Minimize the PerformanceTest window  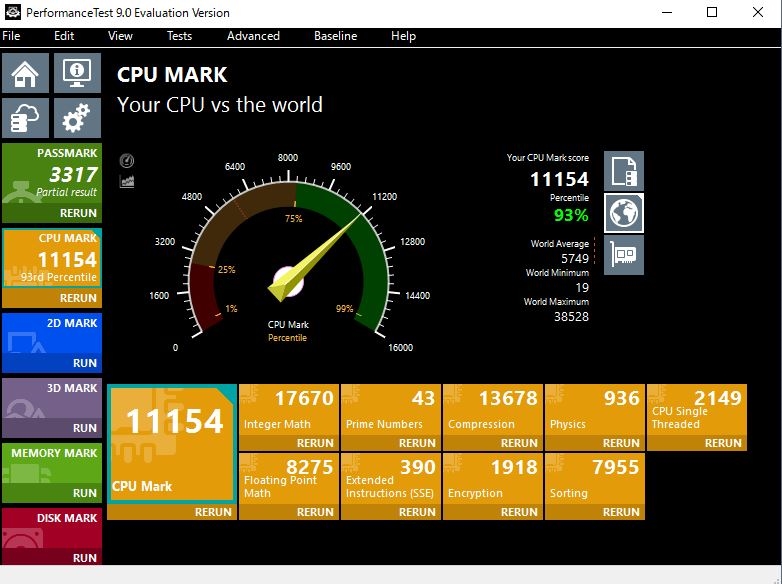click(x=667, y=12)
